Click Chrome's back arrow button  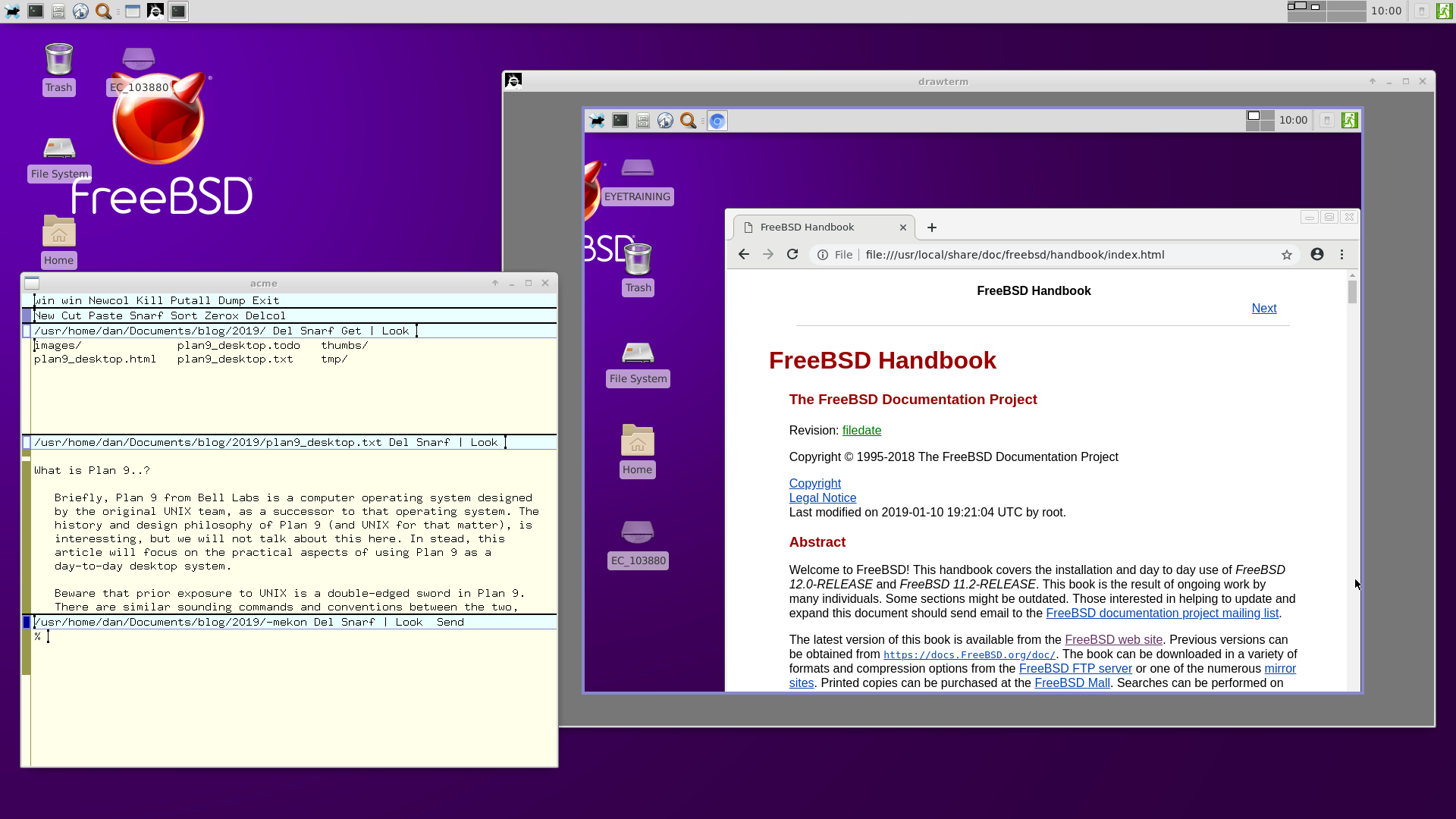(x=743, y=255)
